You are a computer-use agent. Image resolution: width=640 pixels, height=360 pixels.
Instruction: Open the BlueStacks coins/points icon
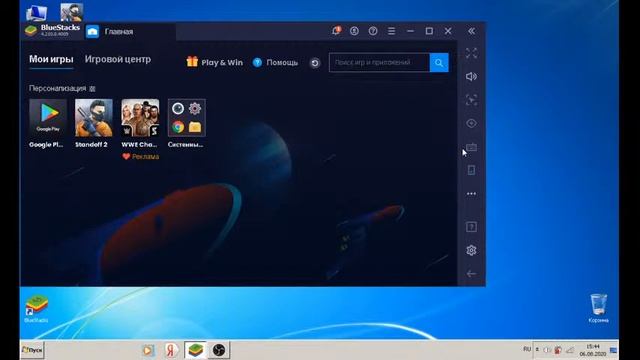(354, 31)
